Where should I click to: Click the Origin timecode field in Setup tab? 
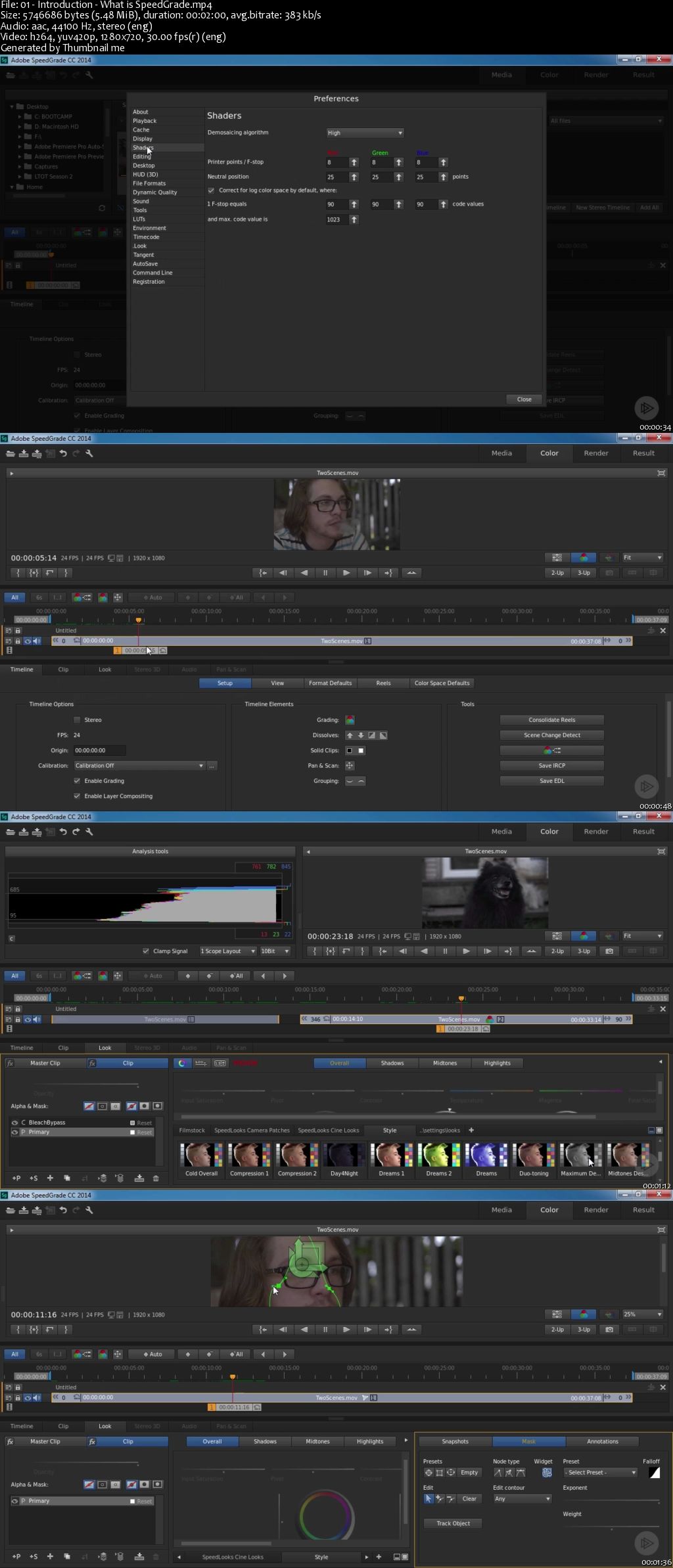[x=99, y=750]
